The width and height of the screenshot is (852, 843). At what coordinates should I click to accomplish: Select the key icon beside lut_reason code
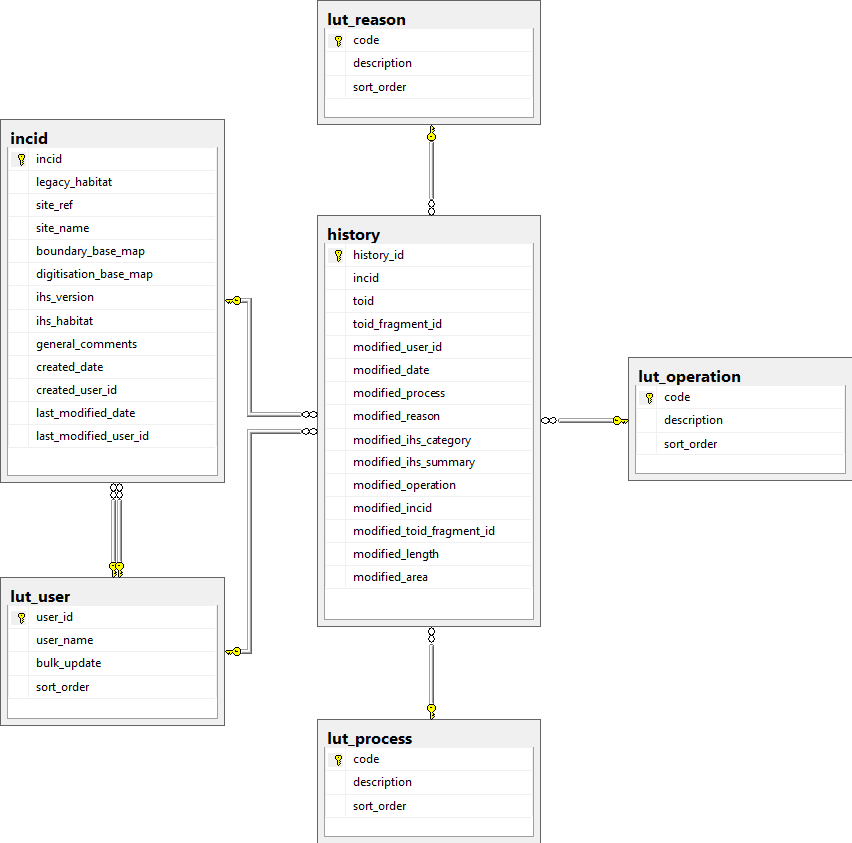coord(337,40)
